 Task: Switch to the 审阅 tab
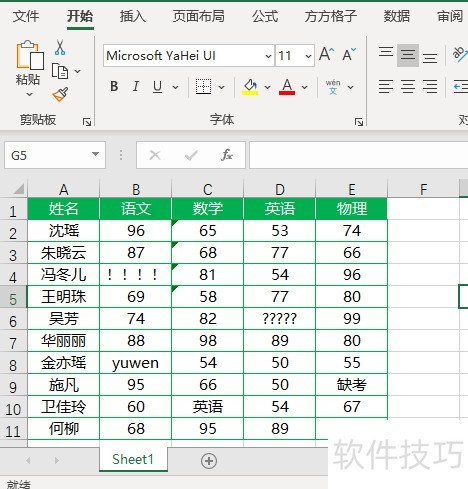pyautogui.click(x=450, y=16)
